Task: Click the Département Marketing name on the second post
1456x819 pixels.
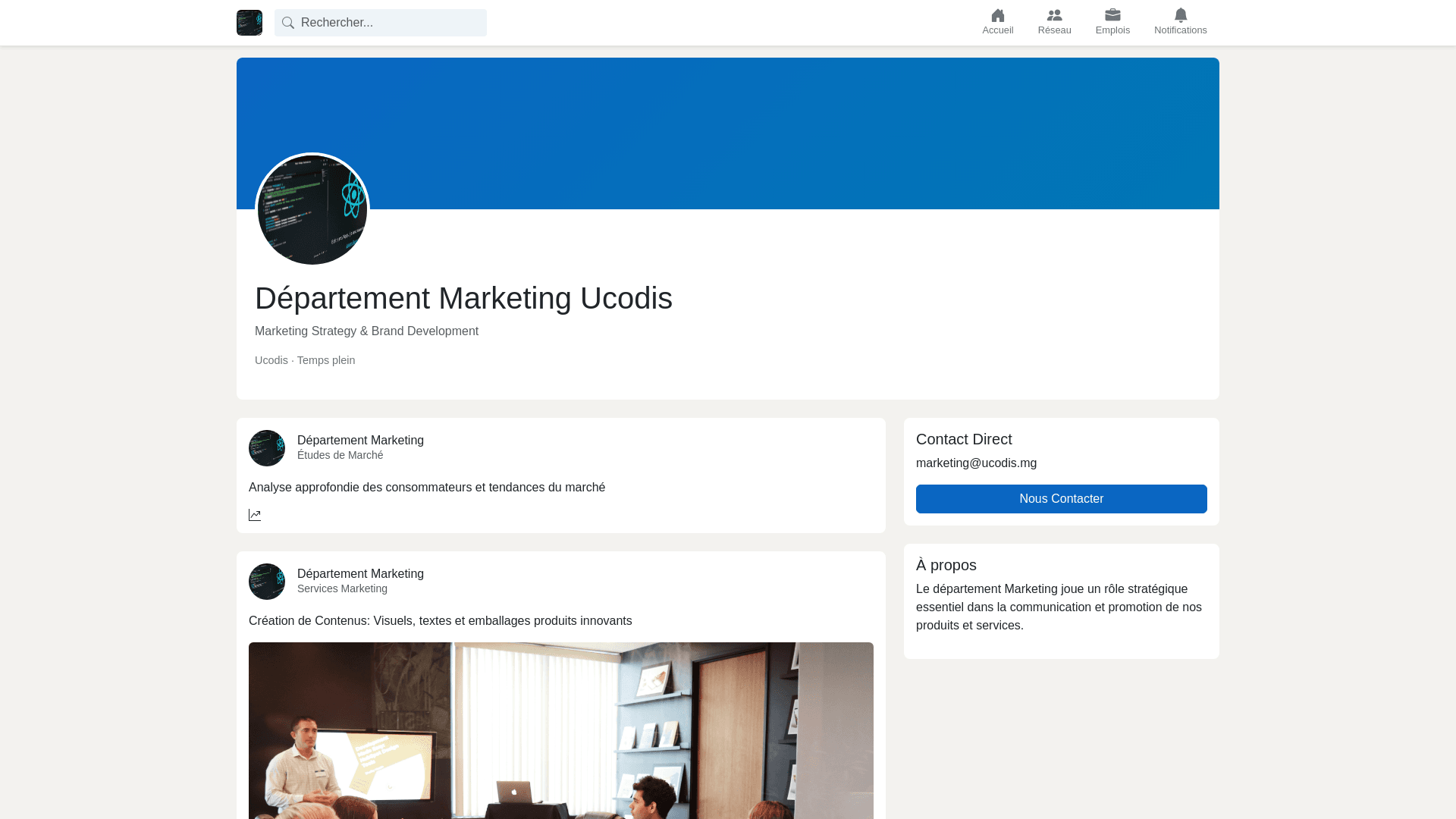Action: 360,574
